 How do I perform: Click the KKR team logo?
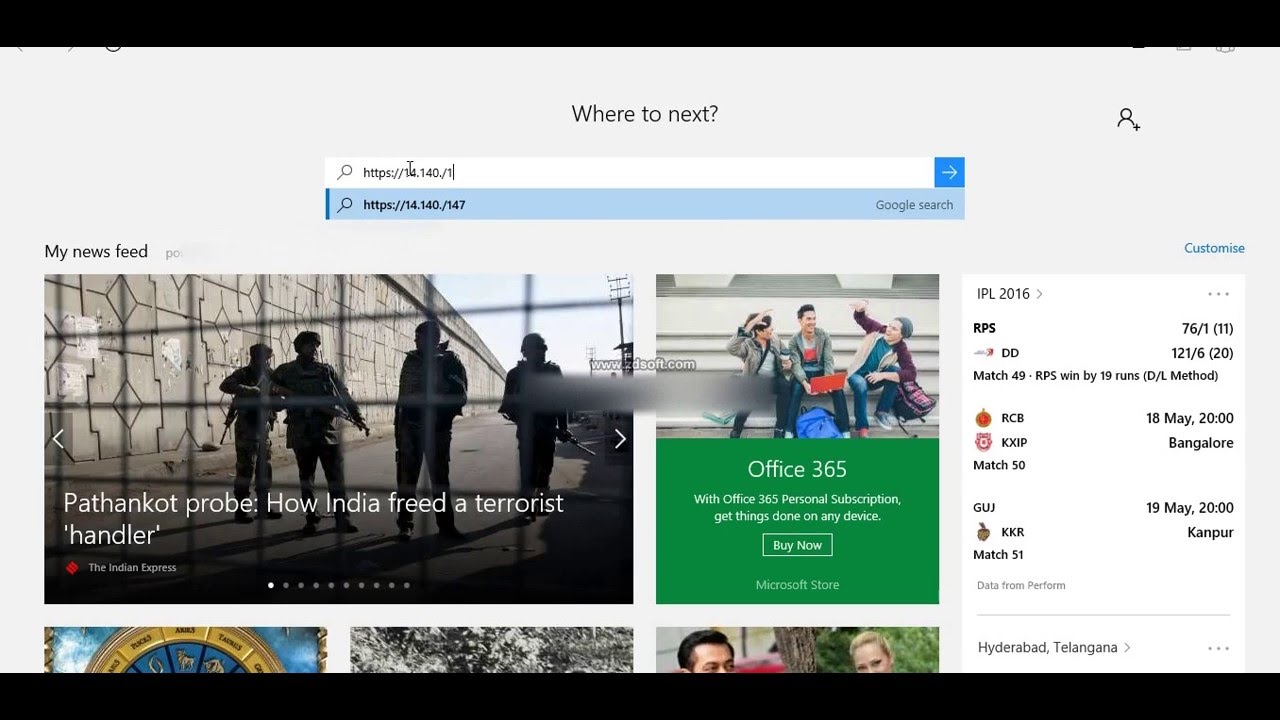[x=984, y=532]
